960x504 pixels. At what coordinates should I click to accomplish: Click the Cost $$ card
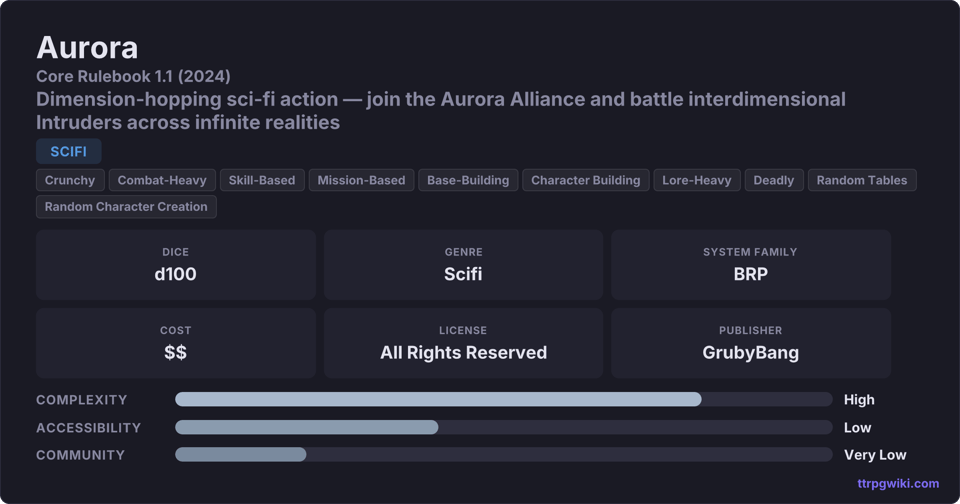coord(176,343)
